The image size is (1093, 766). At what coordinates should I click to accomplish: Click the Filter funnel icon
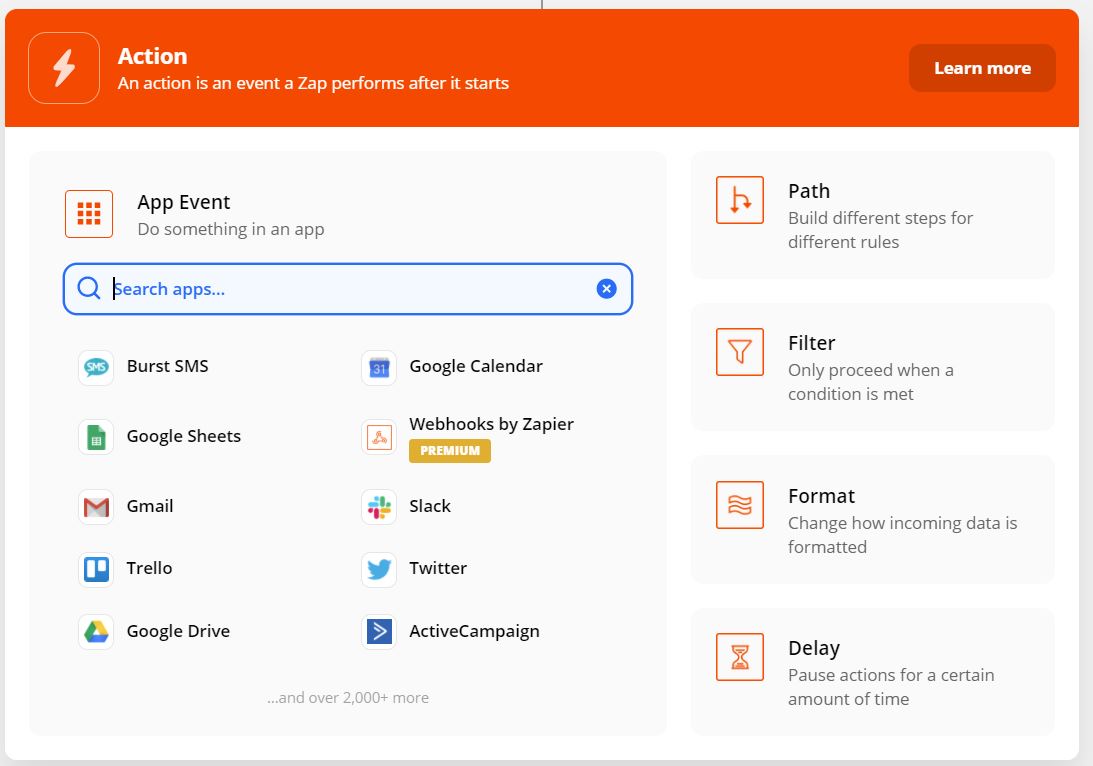pos(740,352)
